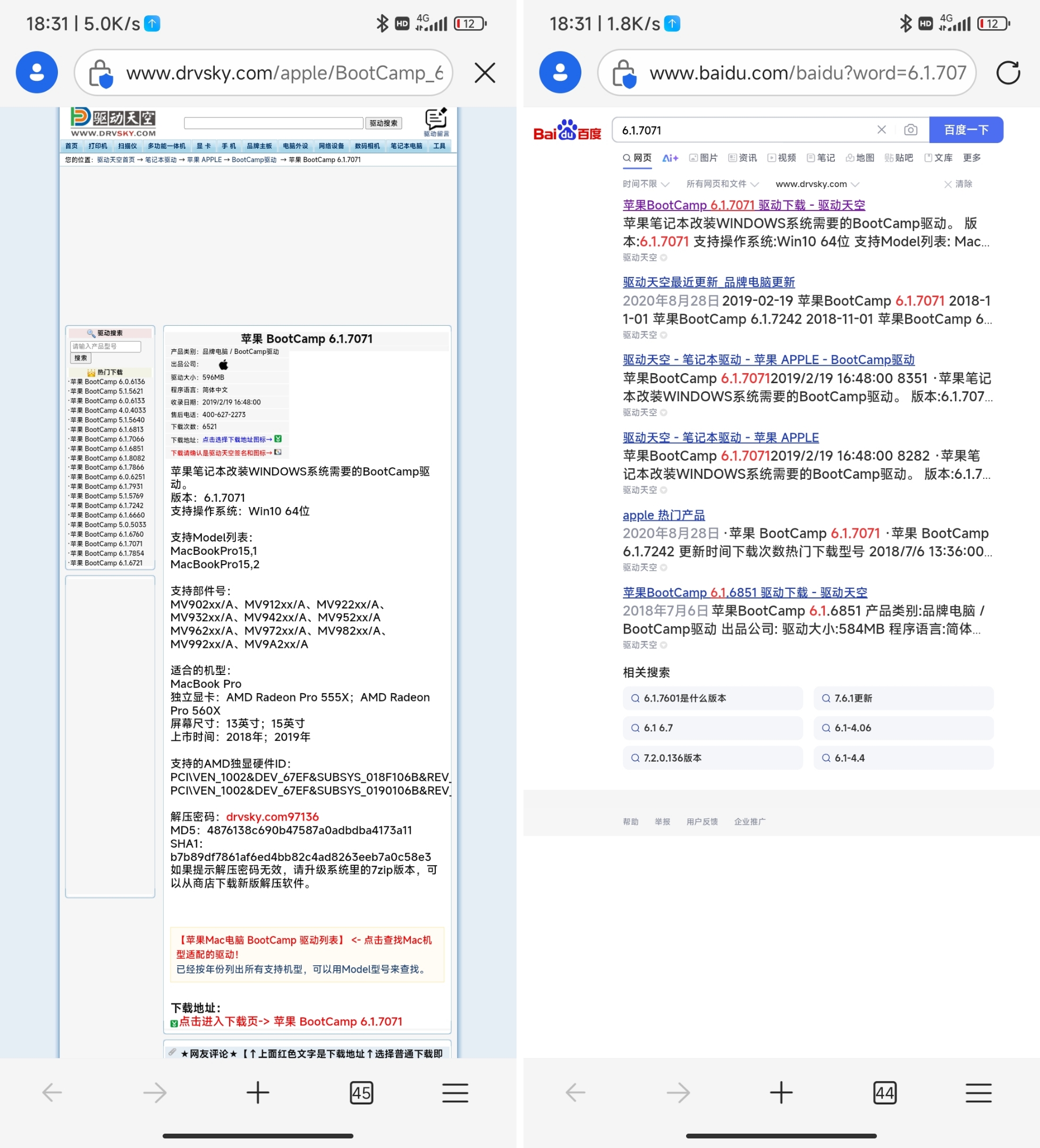Viewport: 1040px width, 1148px height.
Task: Tap the profile avatar beside the address bar
Action: point(37,72)
